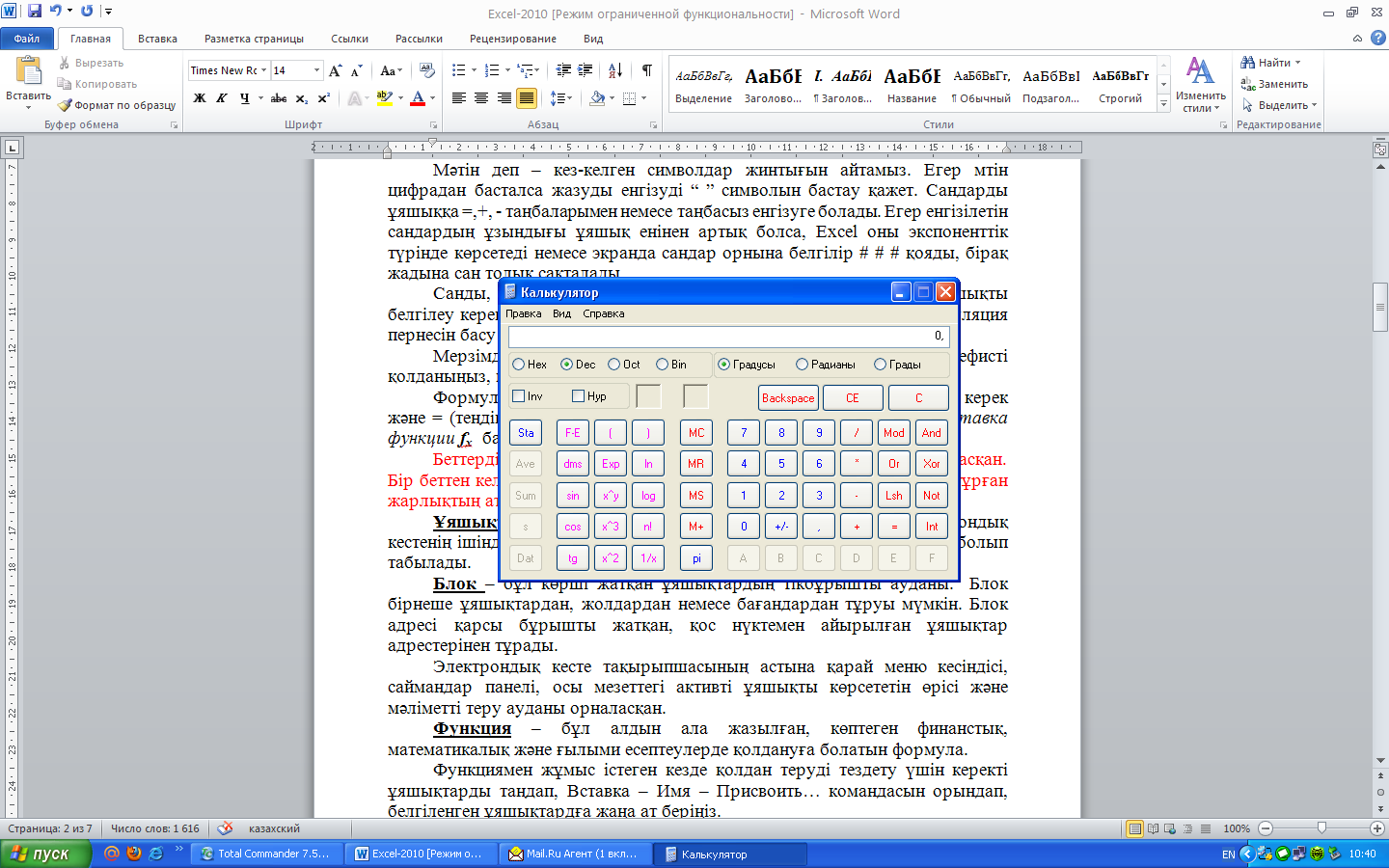Open line spacing dropdown
The width and height of the screenshot is (1389, 868).
[x=560, y=98]
